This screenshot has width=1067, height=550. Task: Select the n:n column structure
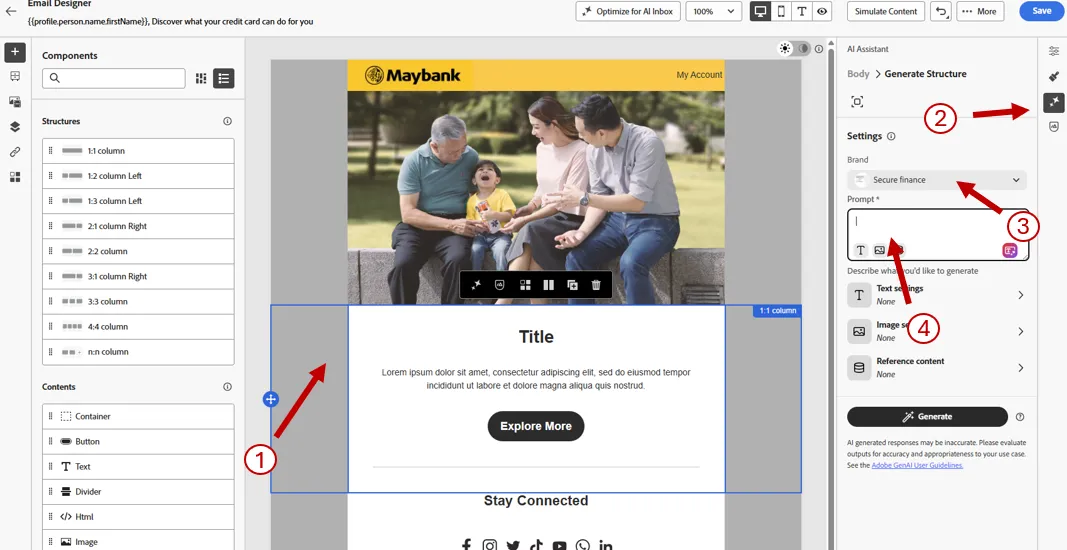138,352
